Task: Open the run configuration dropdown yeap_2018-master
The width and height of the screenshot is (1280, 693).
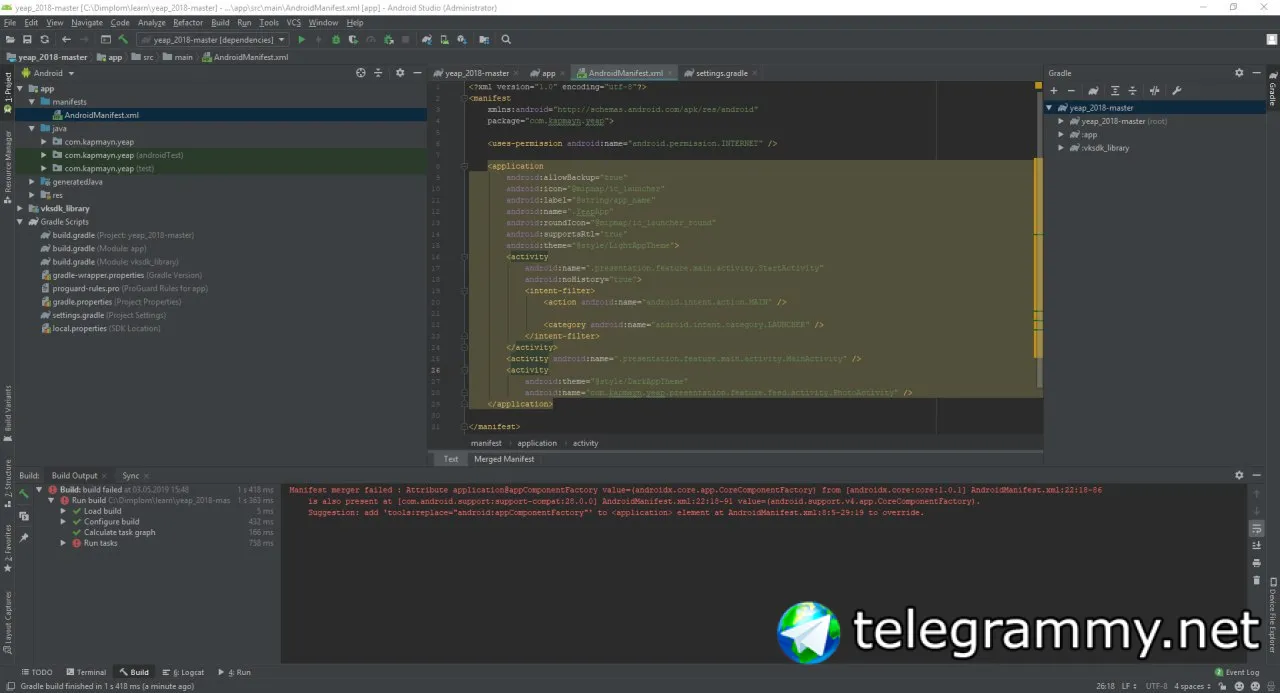Action: 212,40
